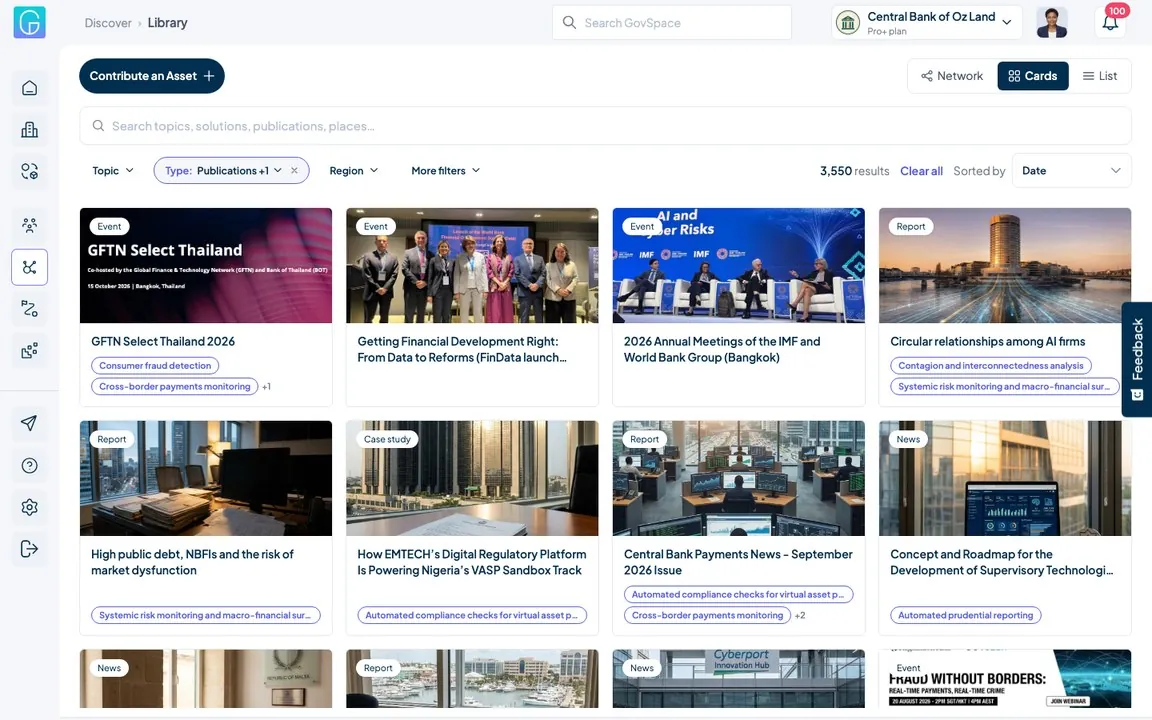1152x720 pixels.
Task: Click the Feedback side tab
Action: (x=1137, y=359)
